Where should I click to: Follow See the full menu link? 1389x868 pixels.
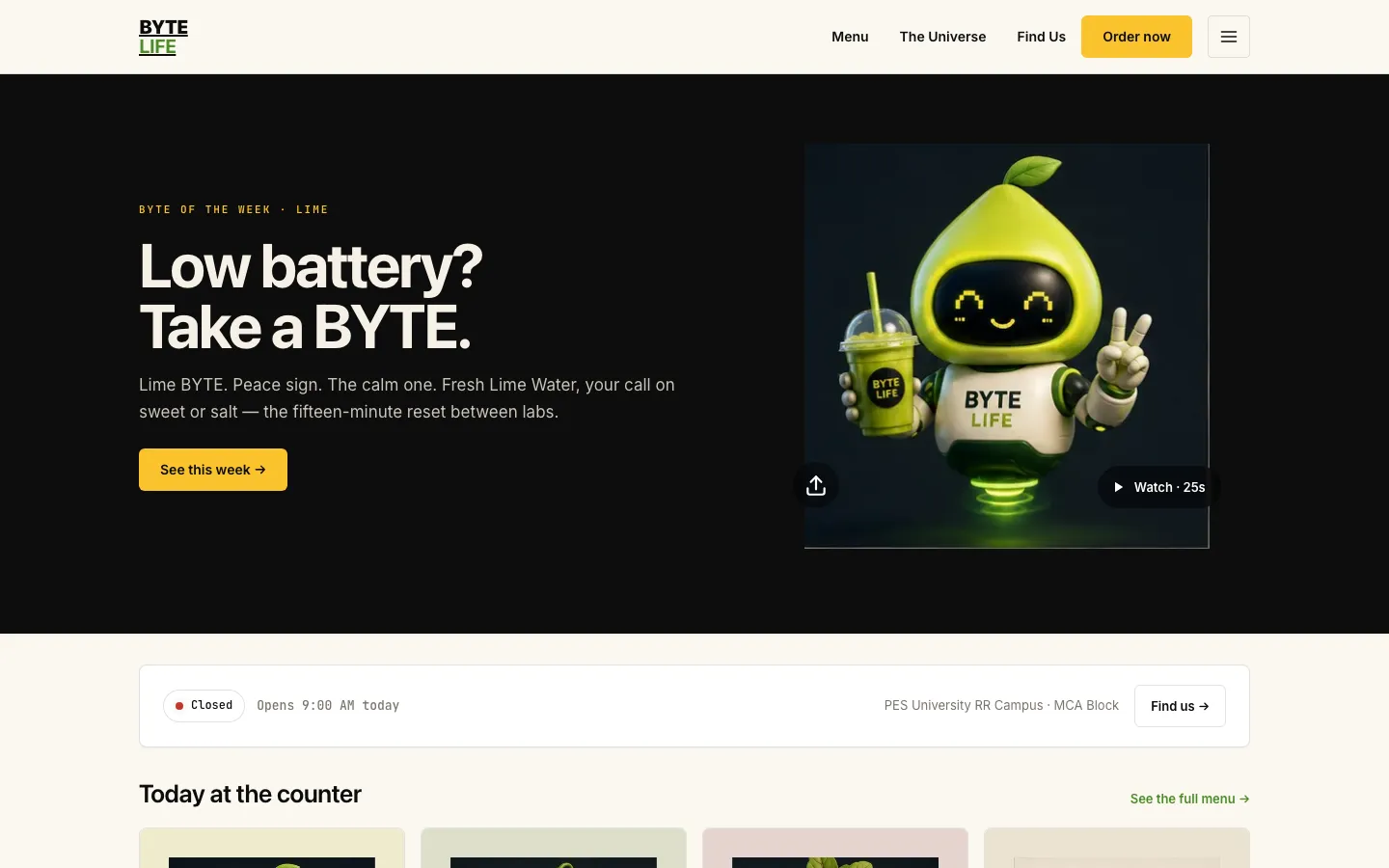[x=1190, y=799]
